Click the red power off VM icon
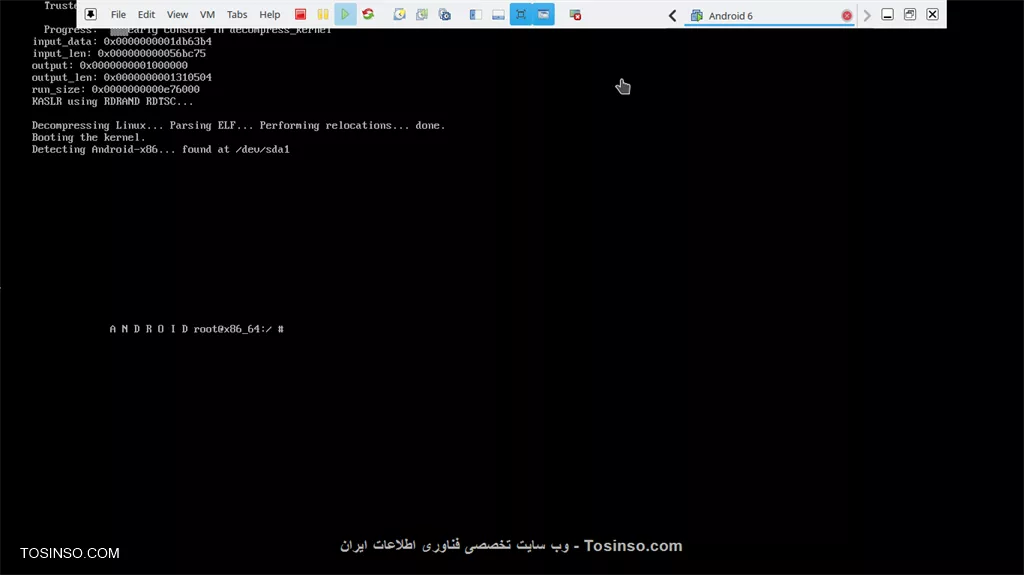 (300, 14)
